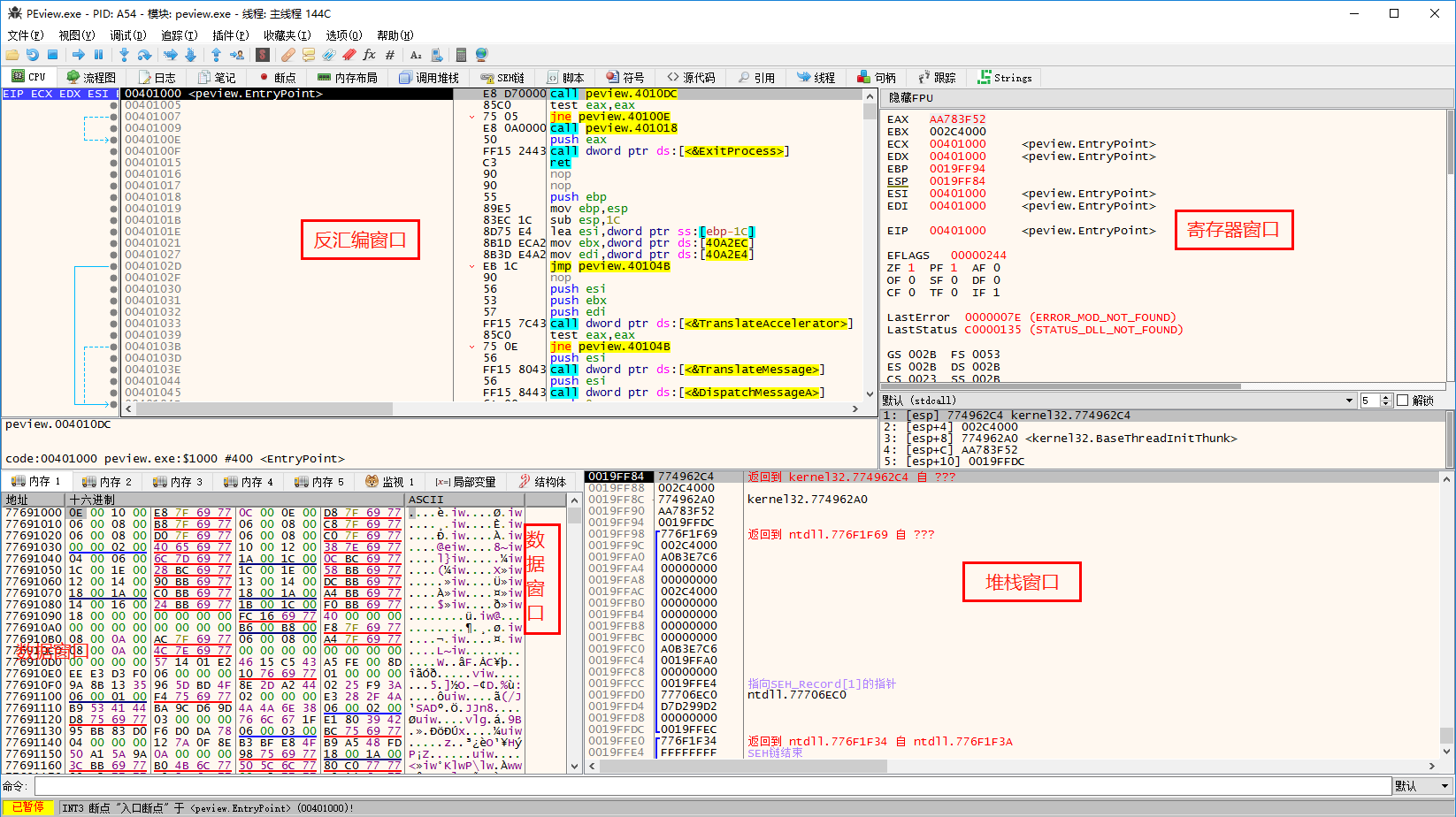The image size is (1456, 817).
Task: Toggle a breakpoint dot beside address 00401018
Action: point(113,196)
